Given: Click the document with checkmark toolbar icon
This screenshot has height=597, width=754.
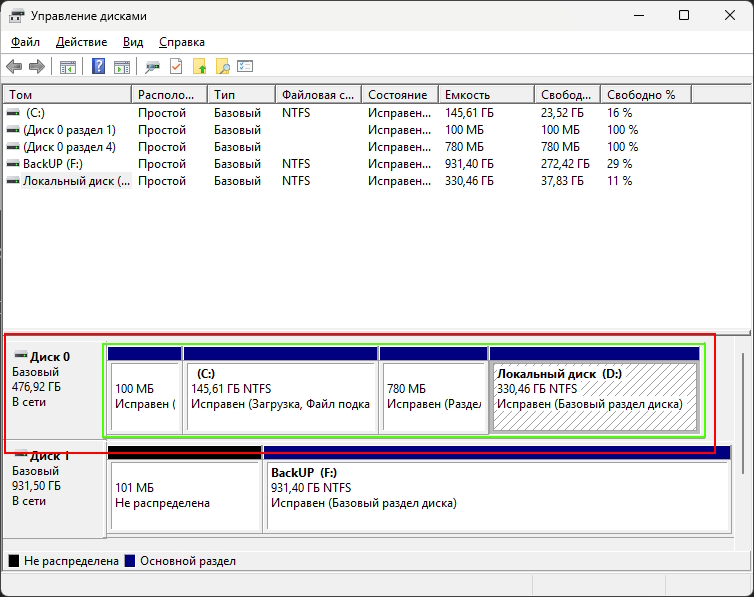Looking at the screenshot, I should click(176, 66).
